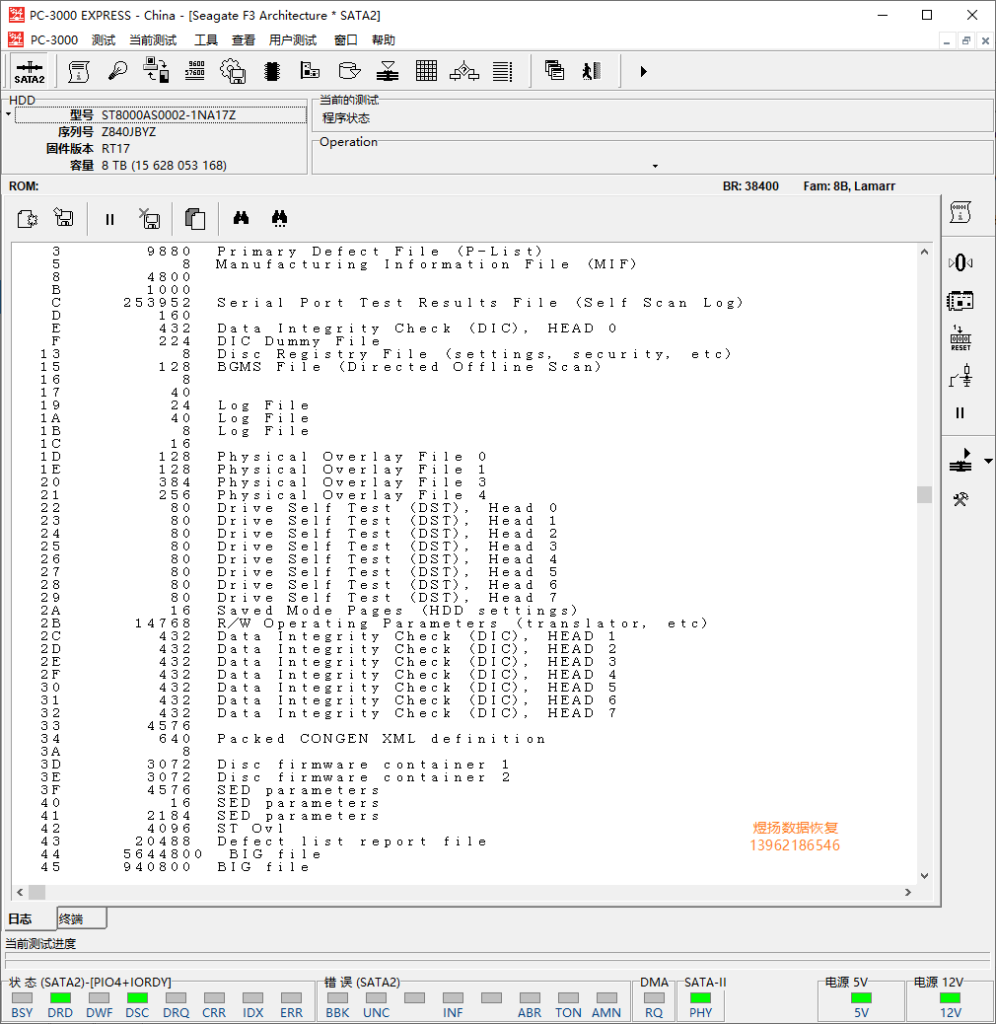The width and height of the screenshot is (996, 1024).
Task: Expand the HDD model dropdown arrow
Action: coord(8,114)
